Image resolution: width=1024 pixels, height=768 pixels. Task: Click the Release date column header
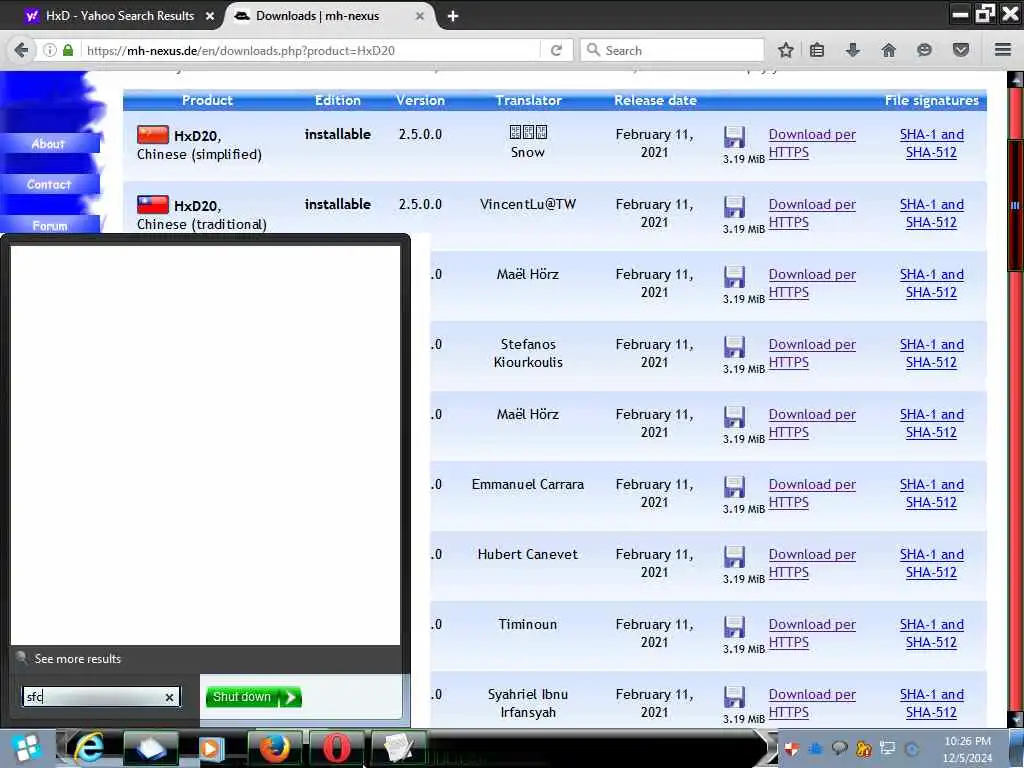(655, 100)
